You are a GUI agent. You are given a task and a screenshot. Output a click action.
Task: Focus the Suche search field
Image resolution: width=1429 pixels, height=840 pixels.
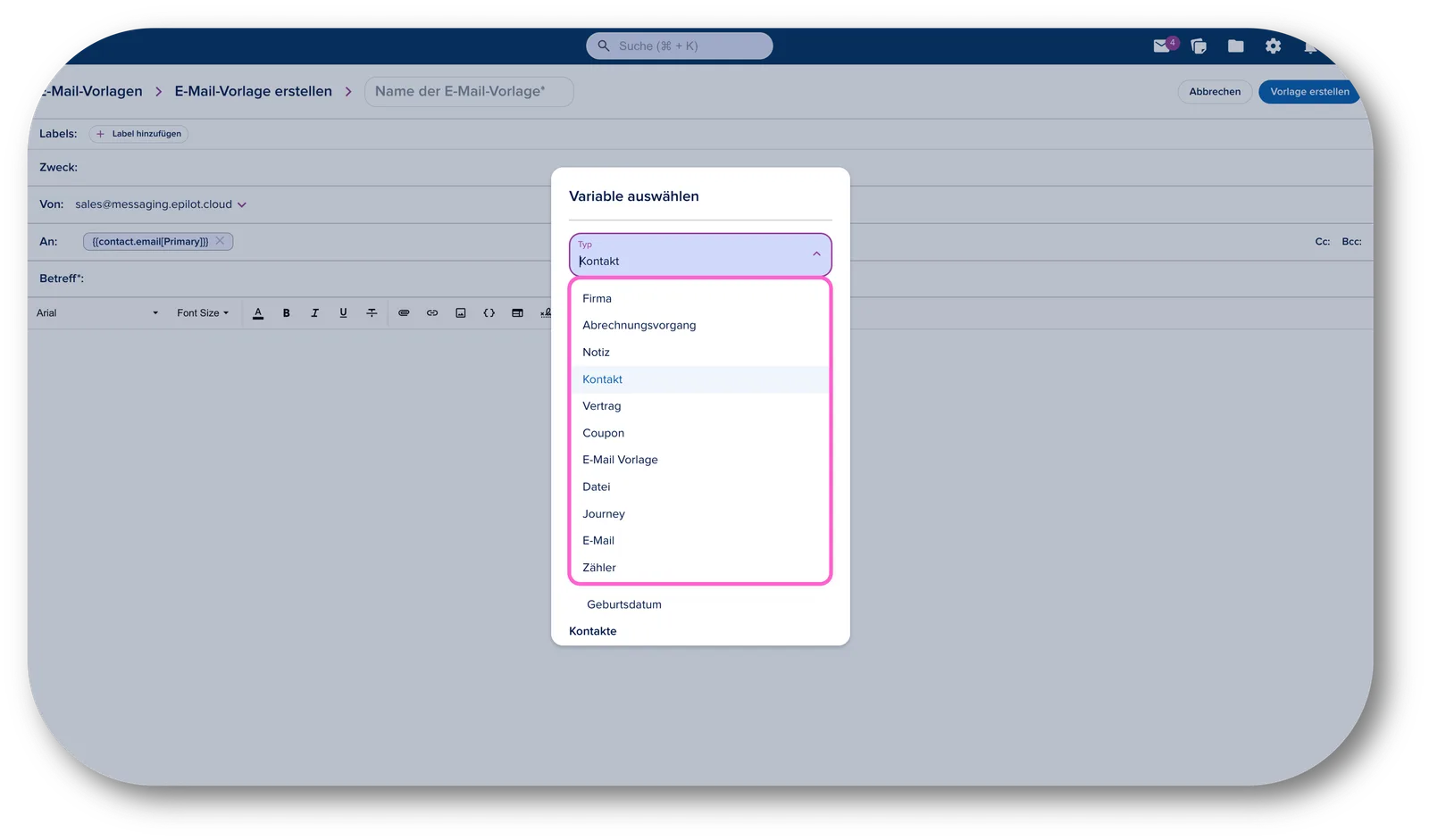tap(680, 46)
